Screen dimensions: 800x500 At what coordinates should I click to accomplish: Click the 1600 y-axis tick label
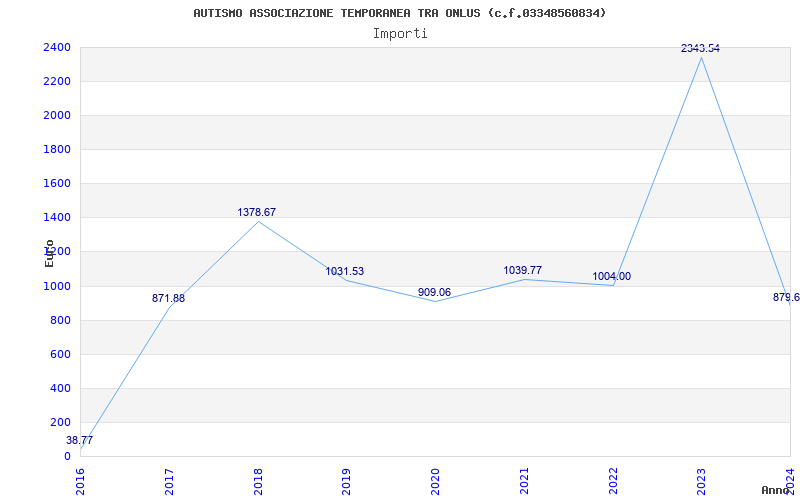point(57,184)
